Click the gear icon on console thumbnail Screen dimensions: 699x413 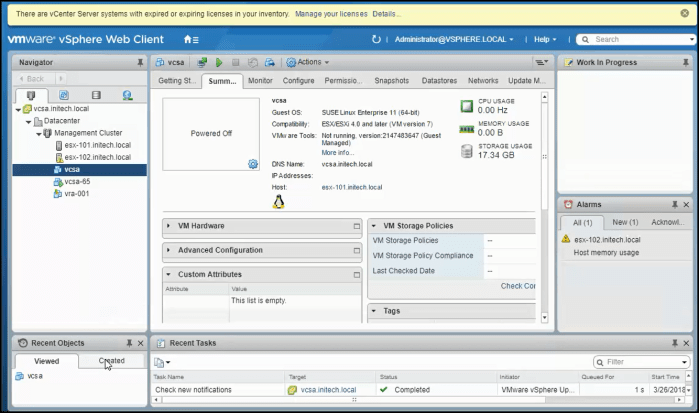(252, 163)
